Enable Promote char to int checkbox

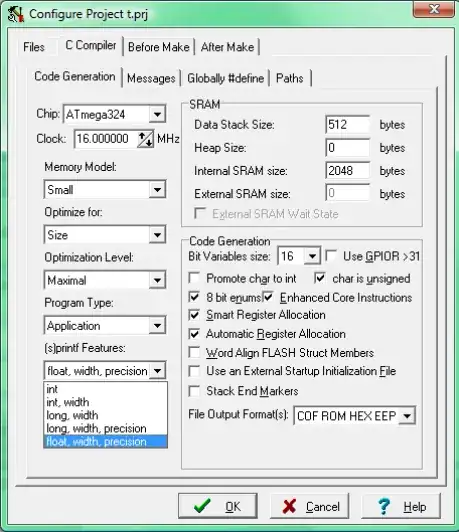[194, 278]
